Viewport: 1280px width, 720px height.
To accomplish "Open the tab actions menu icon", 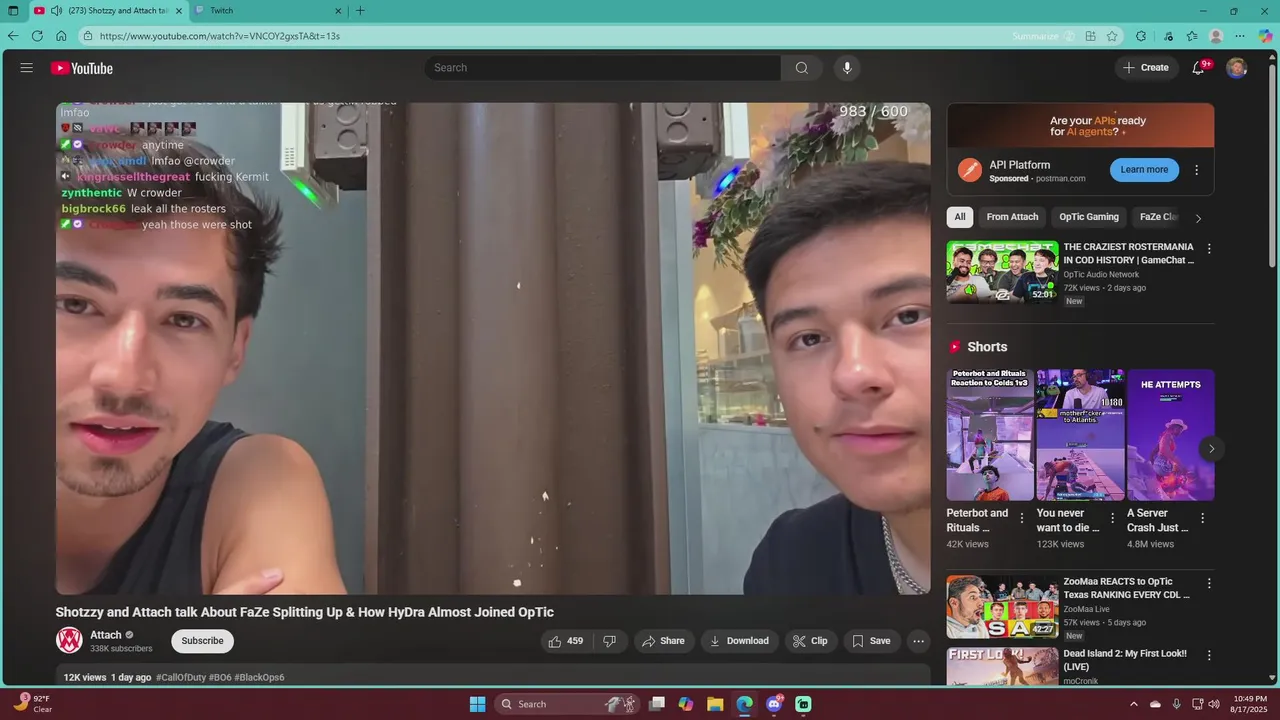I will (x=13, y=11).
